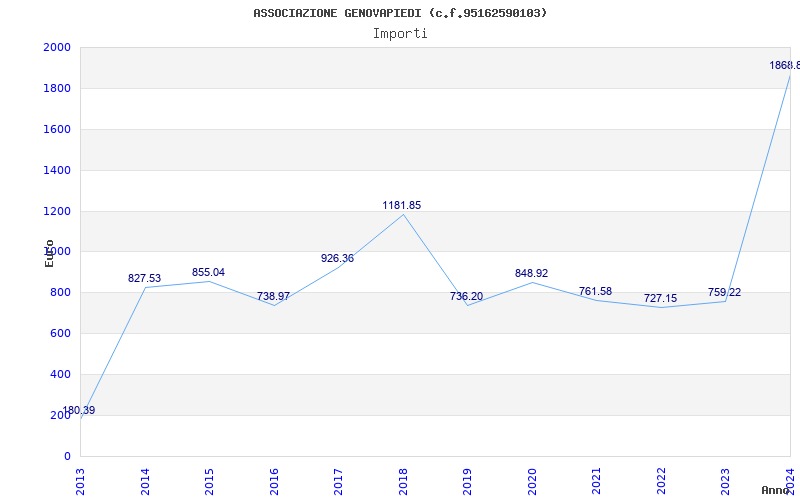Click the y-axis value 800
800x500 pixels.
click(x=60, y=293)
